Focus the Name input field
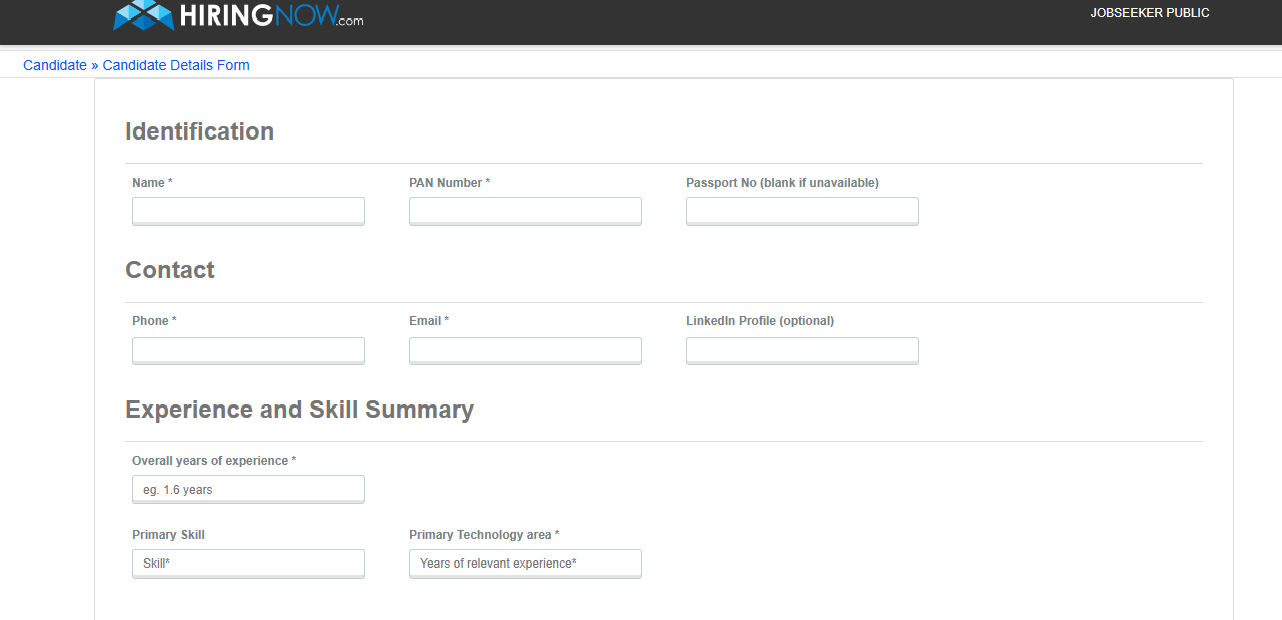Viewport: 1282px width, 620px height. [x=248, y=211]
